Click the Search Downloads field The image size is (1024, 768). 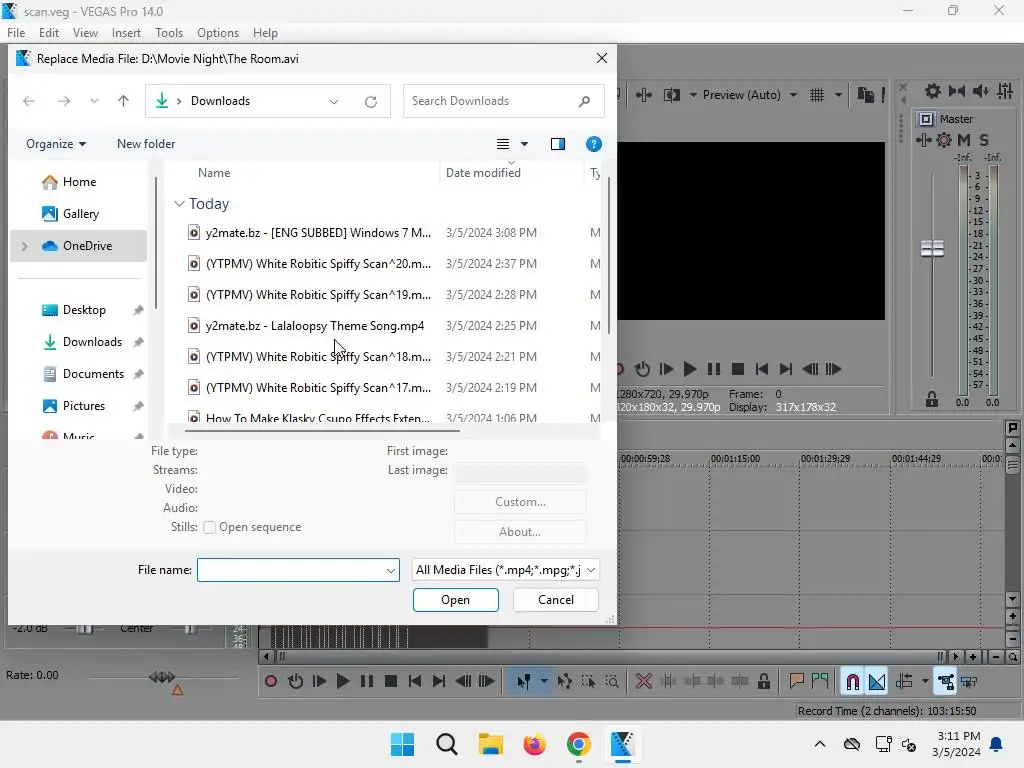tap(503, 101)
